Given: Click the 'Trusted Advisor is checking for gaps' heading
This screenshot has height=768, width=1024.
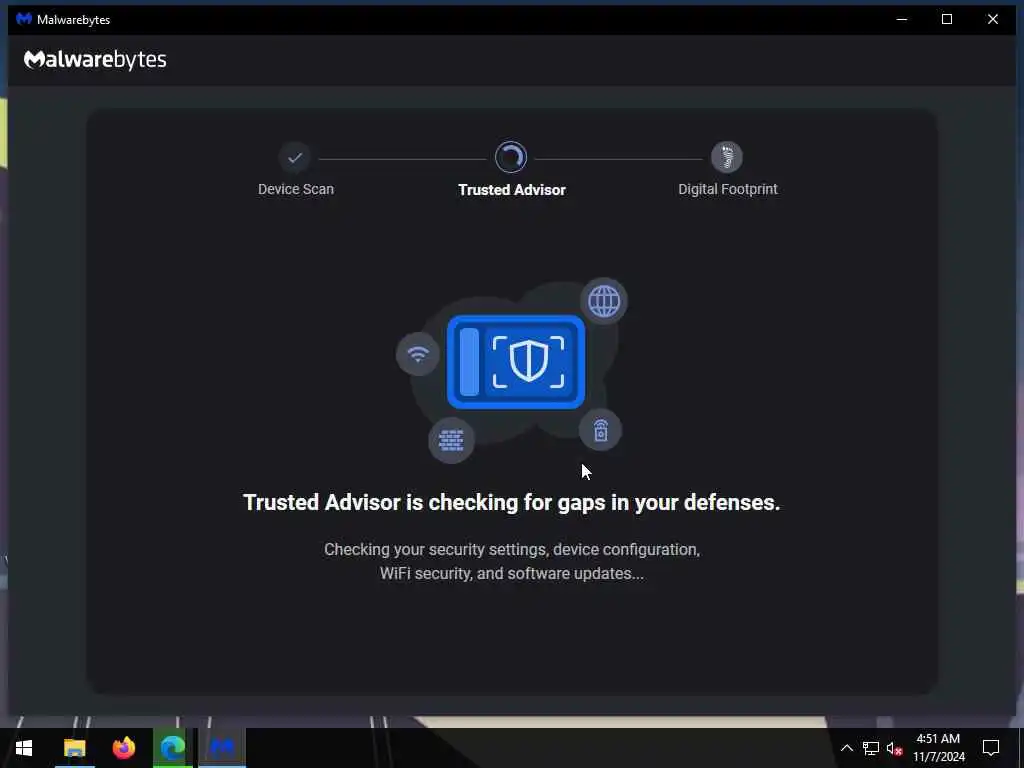Looking at the screenshot, I should [x=512, y=502].
